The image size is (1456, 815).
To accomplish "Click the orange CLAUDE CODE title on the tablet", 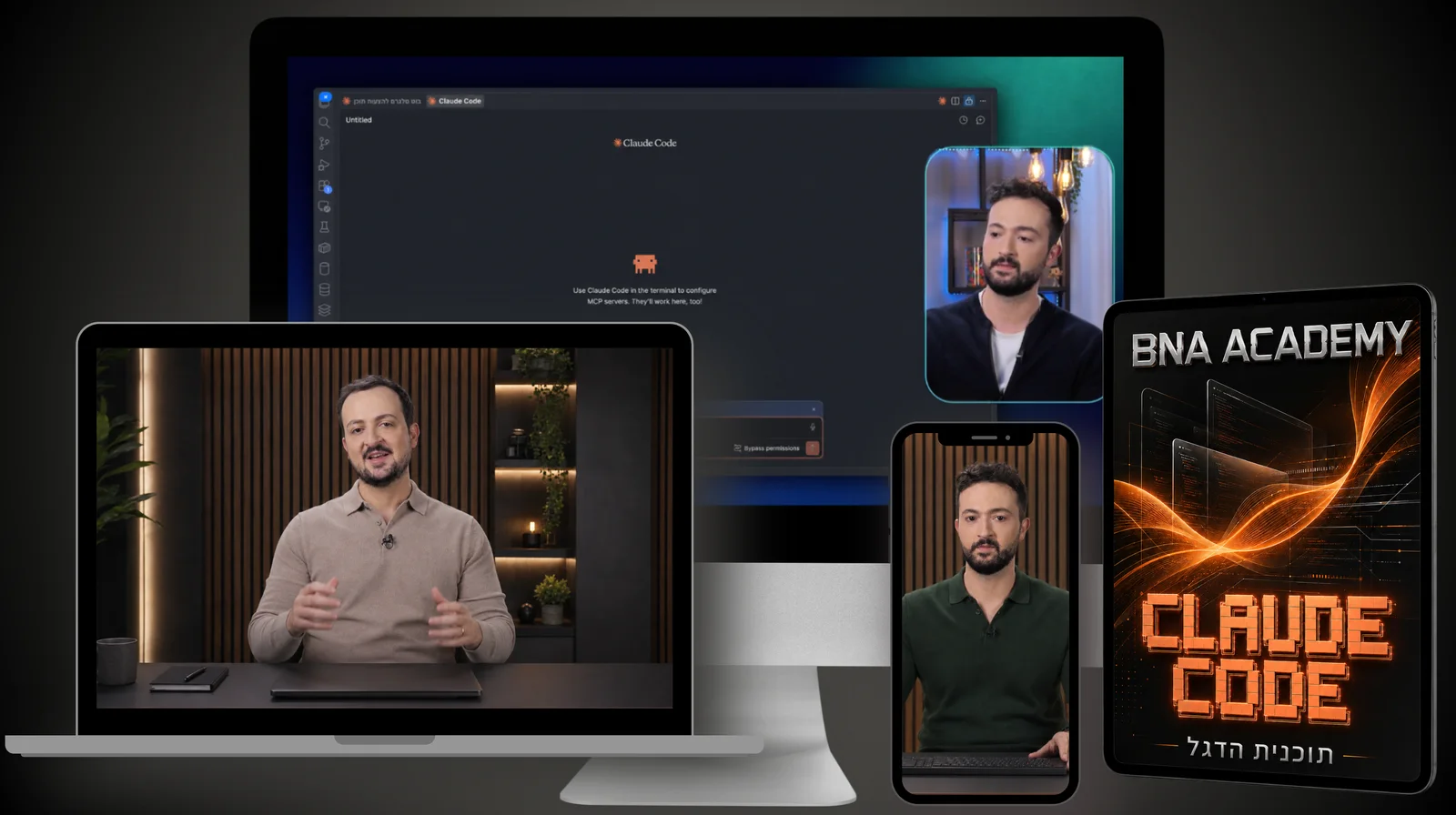I will [x=1266, y=659].
